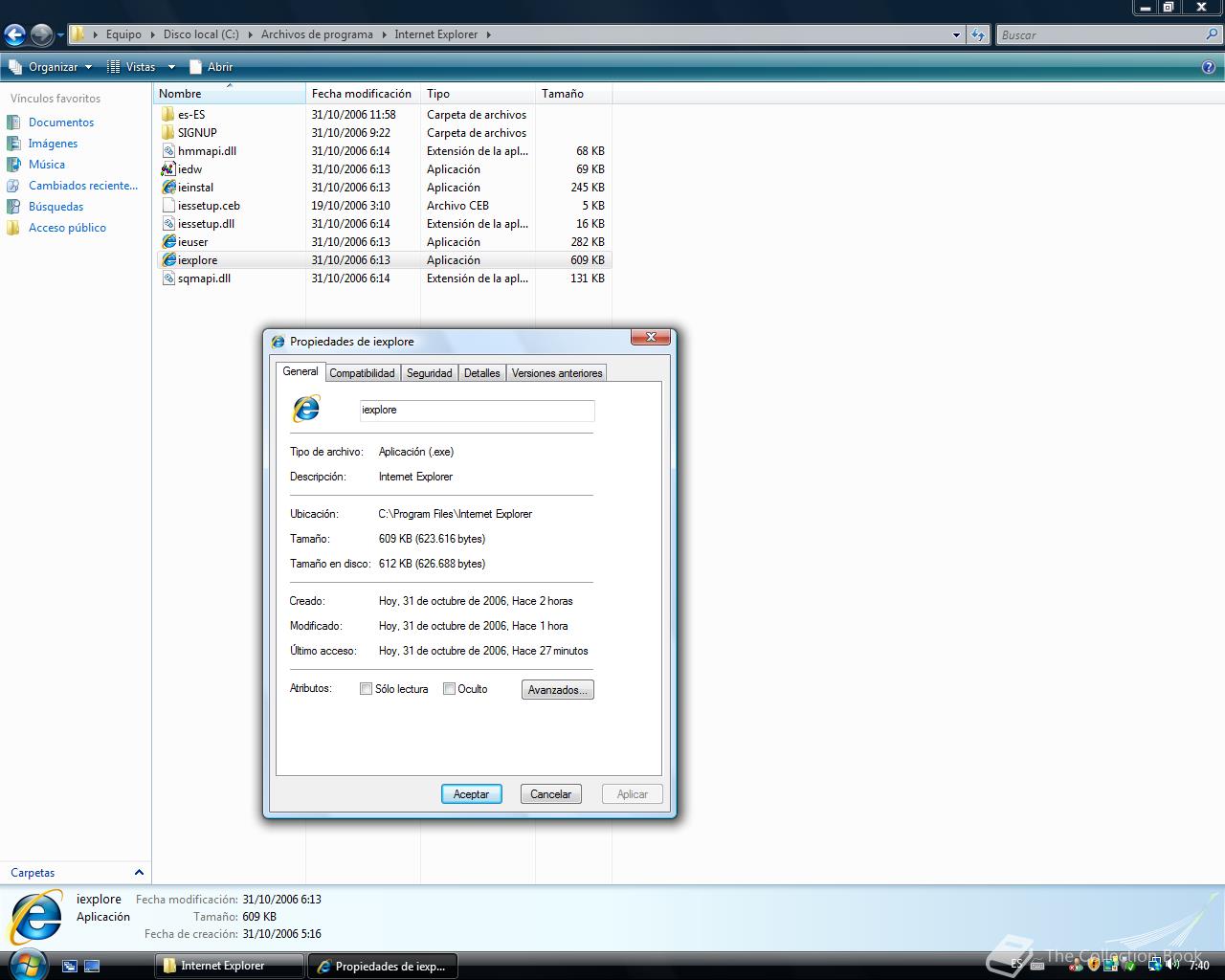Sort by Tamaño column header
The height and width of the screenshot is (980, 1225).
pyautogui.click(x=573, y=94)
